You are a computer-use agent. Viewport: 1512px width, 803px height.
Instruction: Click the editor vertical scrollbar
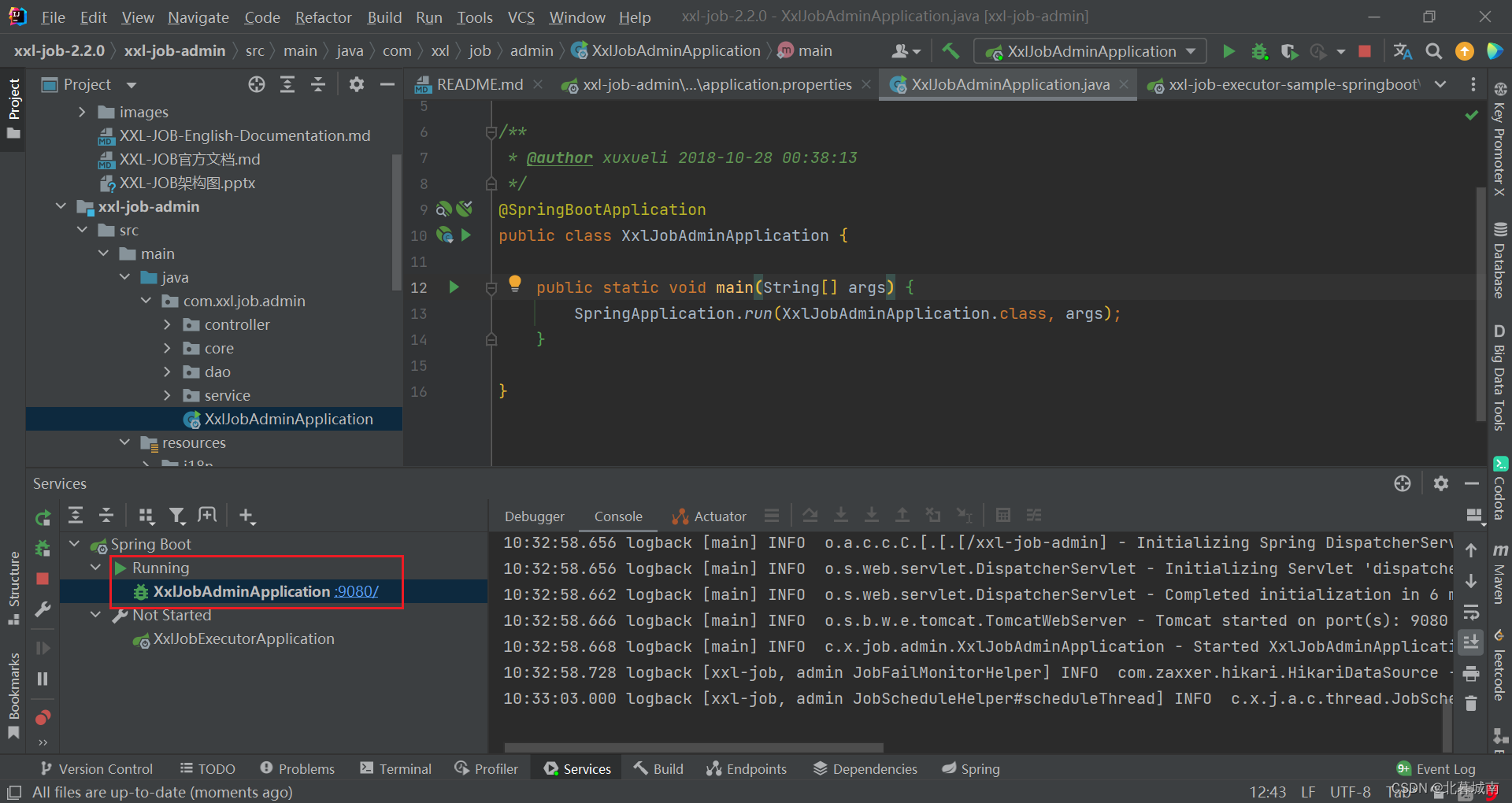tap(1480, 304)
